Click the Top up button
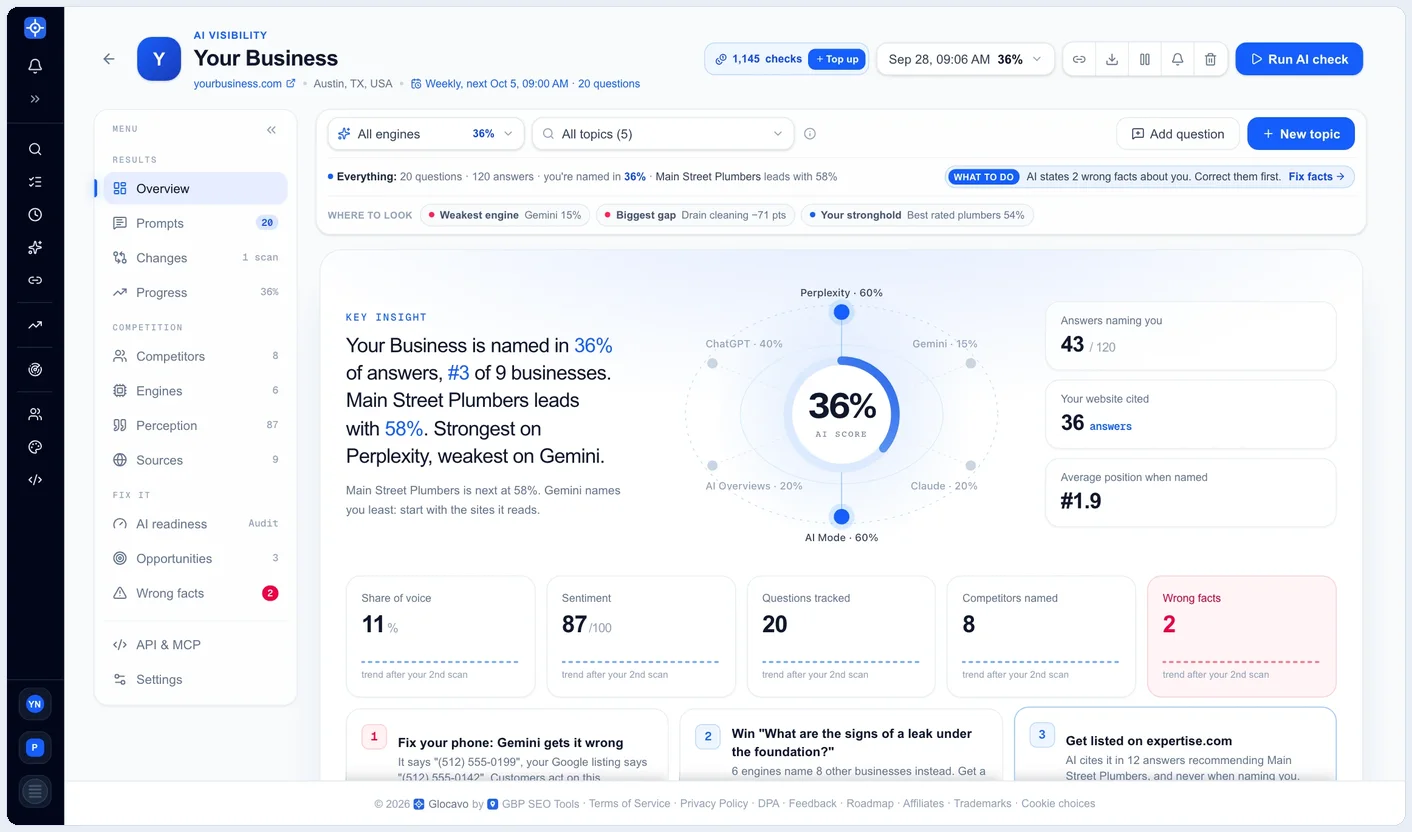1412x832 pixels. [x=837, y=59]
